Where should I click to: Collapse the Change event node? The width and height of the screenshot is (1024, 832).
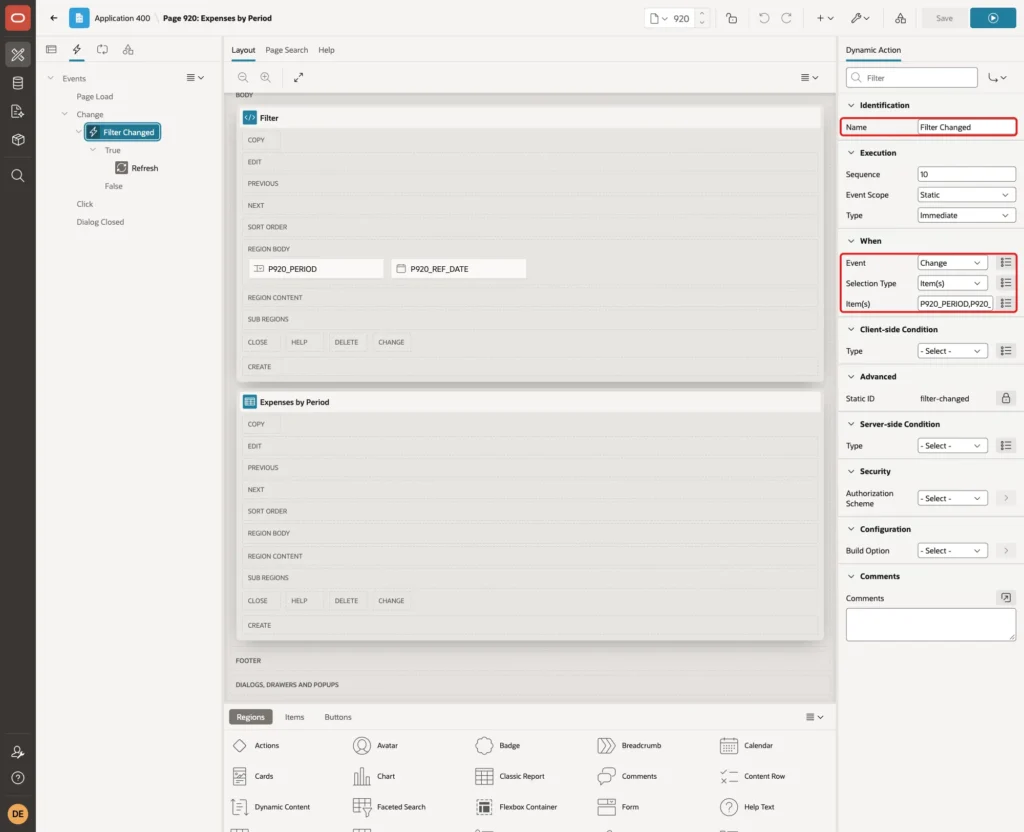(64, 114)
